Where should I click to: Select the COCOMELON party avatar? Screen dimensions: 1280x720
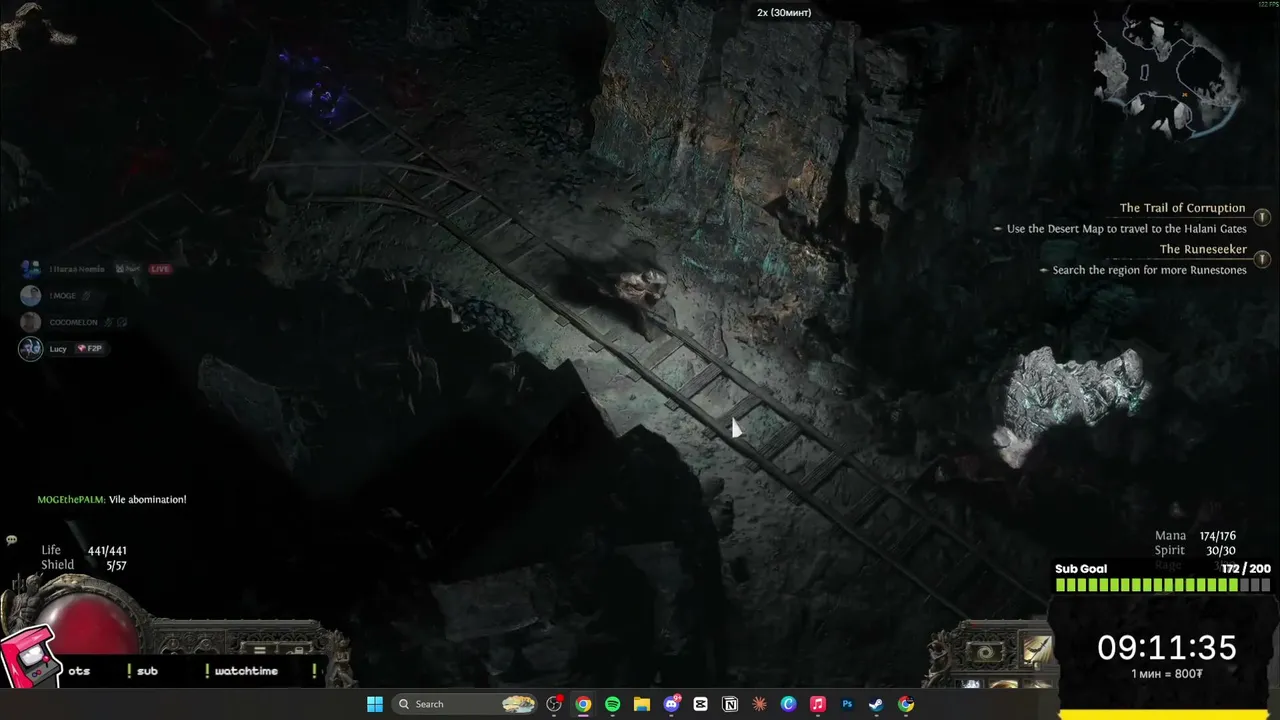(x=31, y=322)
